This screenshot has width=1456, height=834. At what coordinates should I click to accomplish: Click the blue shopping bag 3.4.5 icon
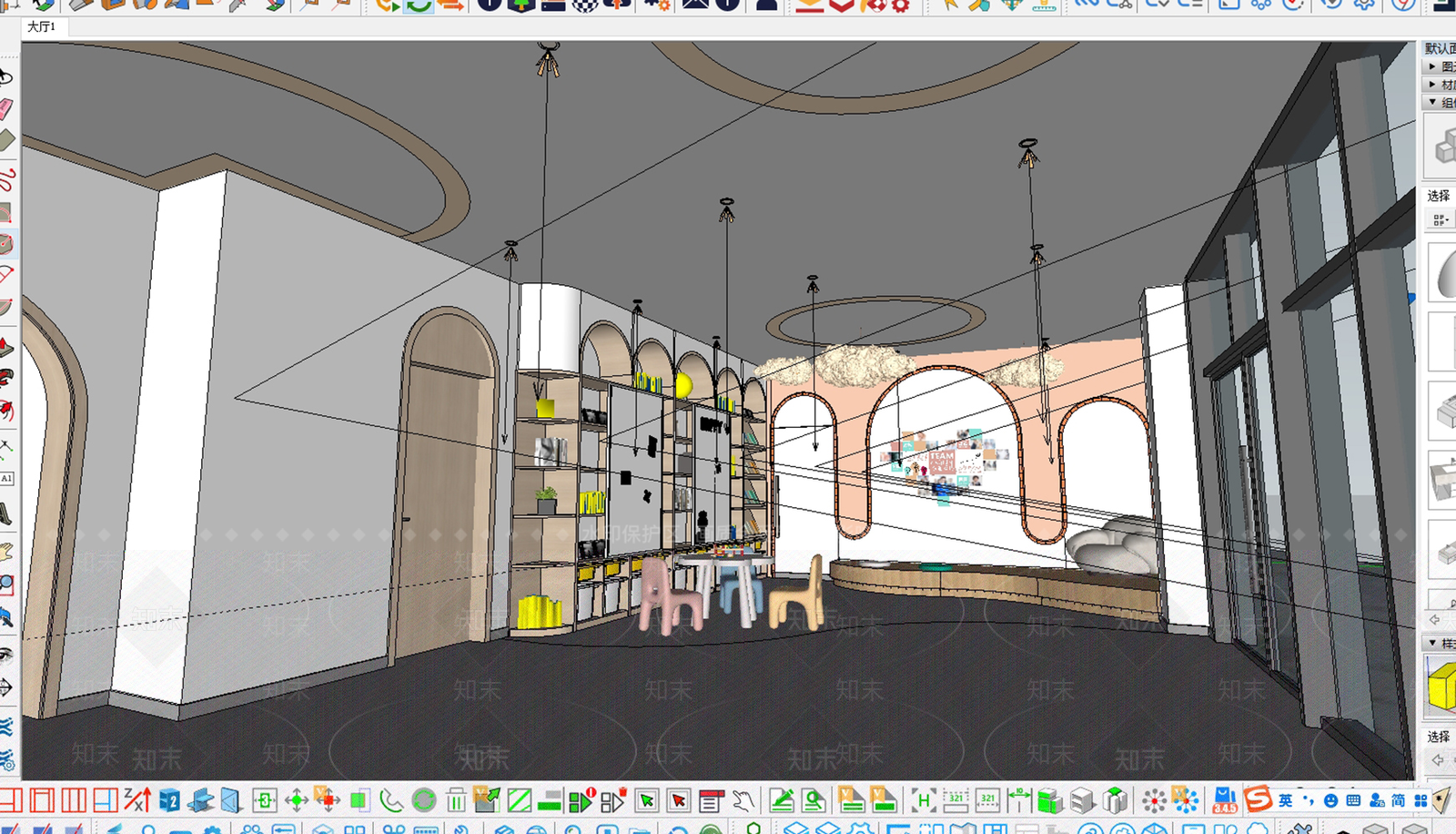tap(1225, 801)
